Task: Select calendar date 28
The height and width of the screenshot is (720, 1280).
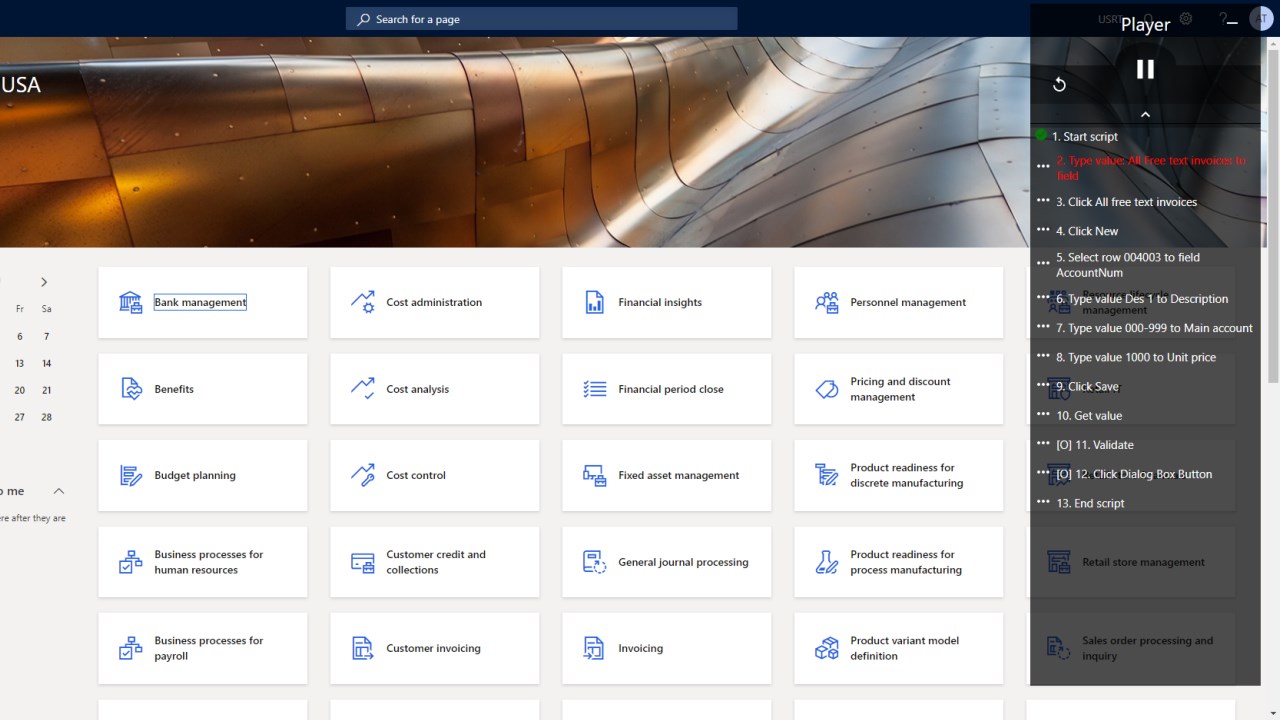Action: [46, 417]
